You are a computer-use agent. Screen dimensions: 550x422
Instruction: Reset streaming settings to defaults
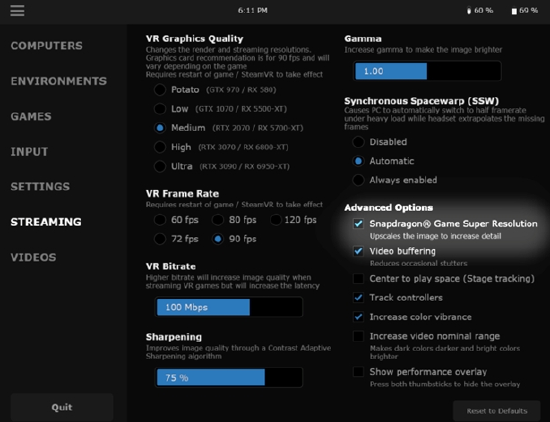(x=497, y=411)
